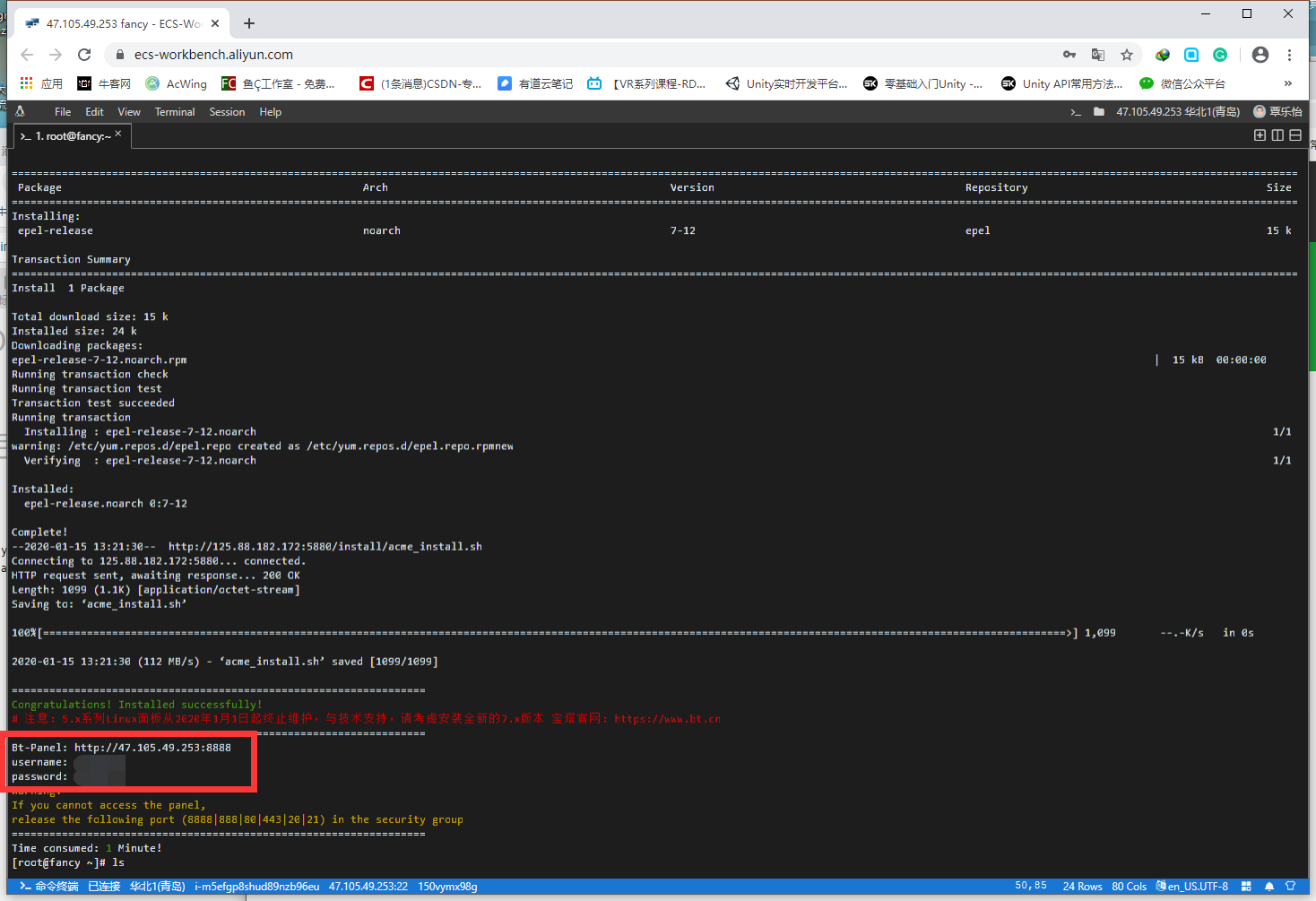Open the View menu
1316x901 pixels.
click(129, 112)
